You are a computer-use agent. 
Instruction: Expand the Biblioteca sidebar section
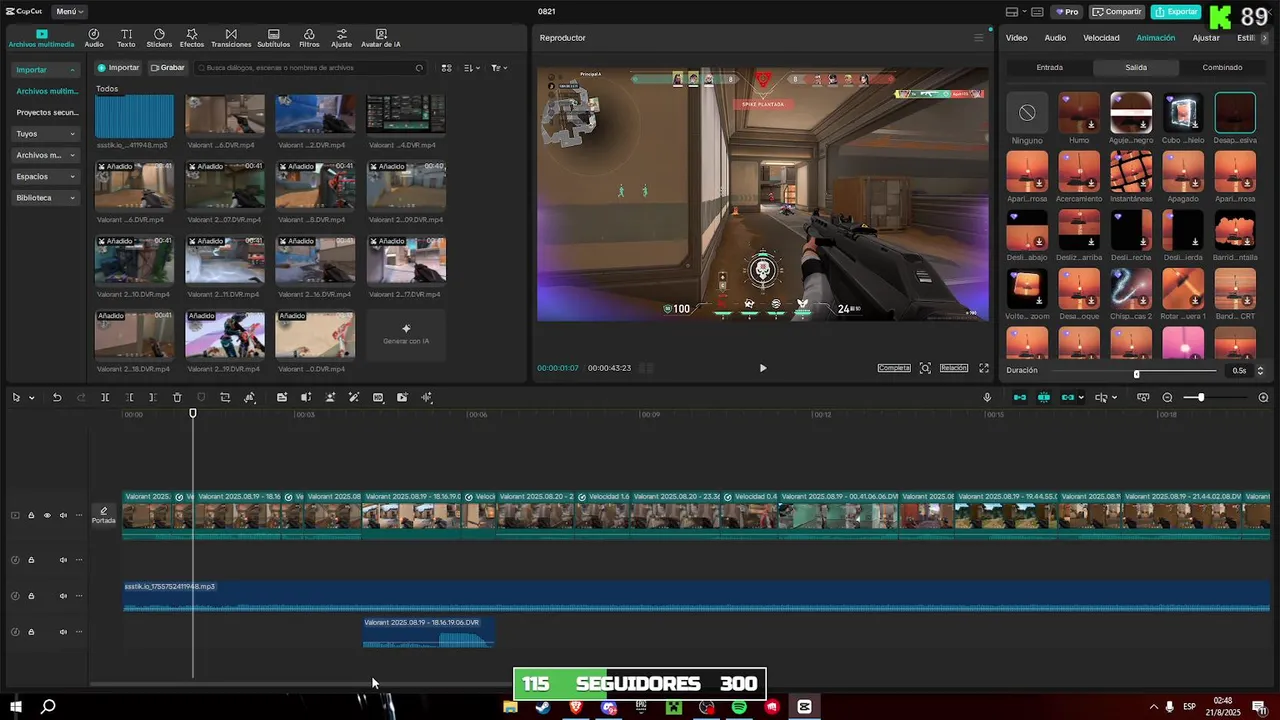[x=46, y=198]
